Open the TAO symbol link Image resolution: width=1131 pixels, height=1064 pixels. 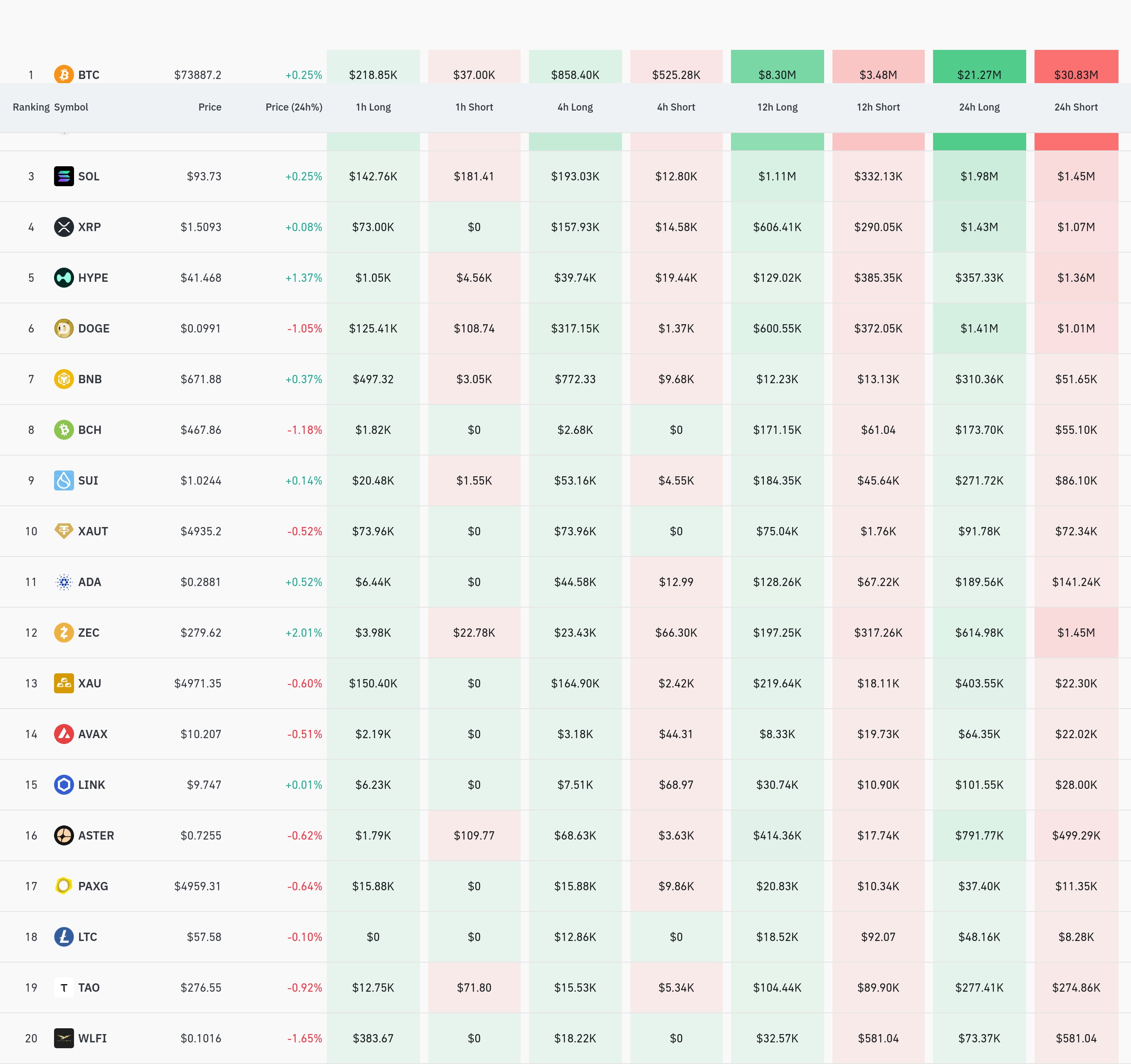pyautogui.click(x=89, y=988)
